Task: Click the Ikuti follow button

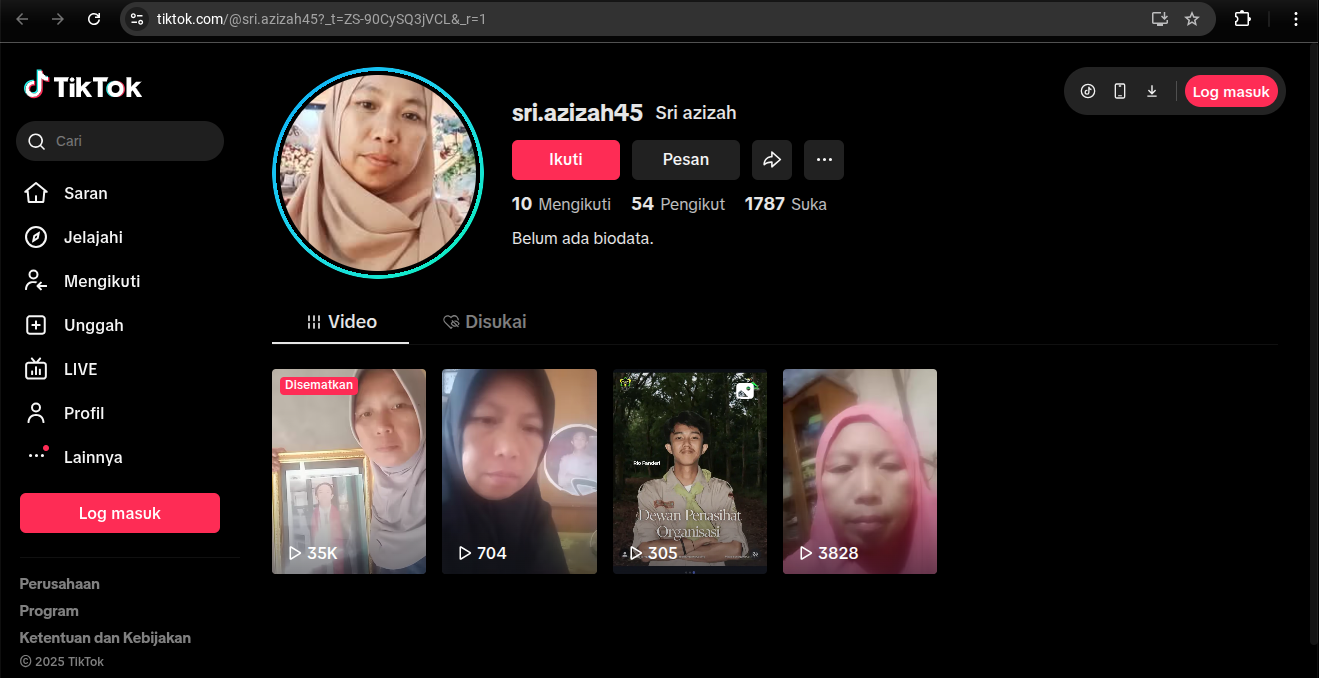Action: tap(566, 160)
